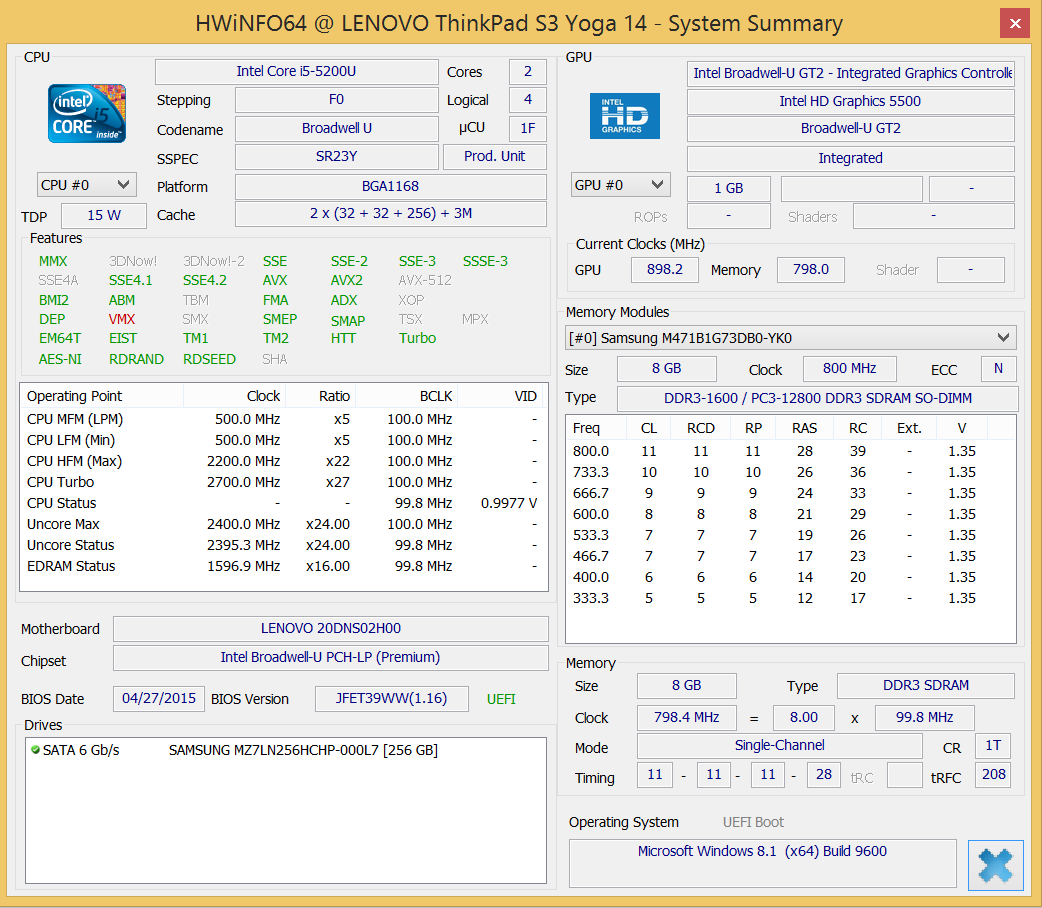Image resolution: width=1042 pixels, height=908 pixels.
Task: Click the Operating Point column header
Action: (102, 396)
